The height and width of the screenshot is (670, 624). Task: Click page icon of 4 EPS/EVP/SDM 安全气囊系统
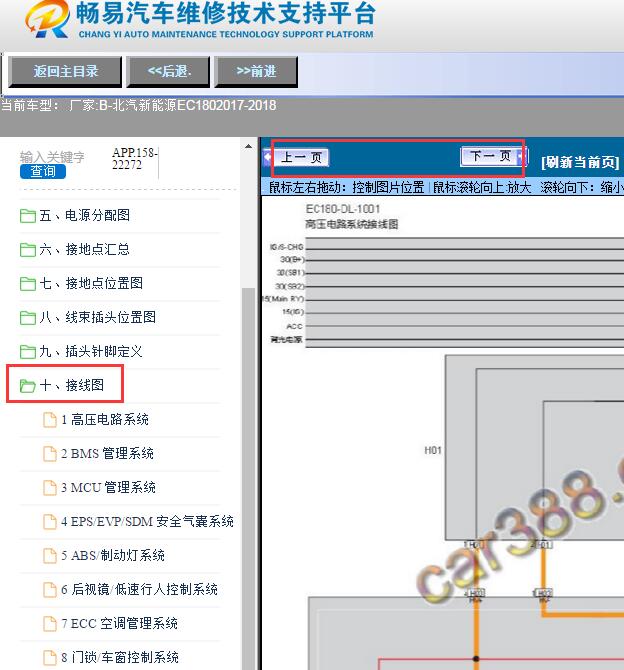[x=50, y=522]
